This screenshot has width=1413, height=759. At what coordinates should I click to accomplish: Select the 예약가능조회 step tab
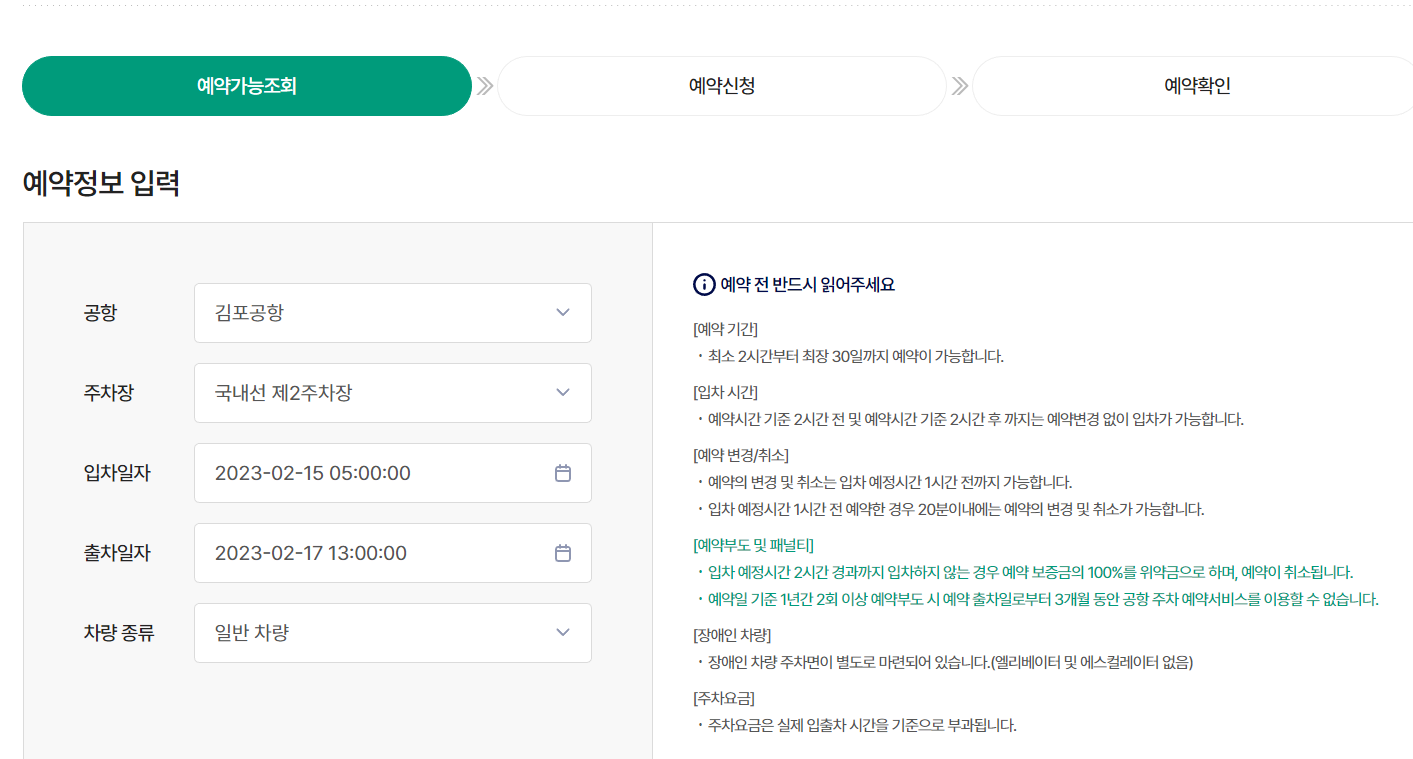pos(247,86)
